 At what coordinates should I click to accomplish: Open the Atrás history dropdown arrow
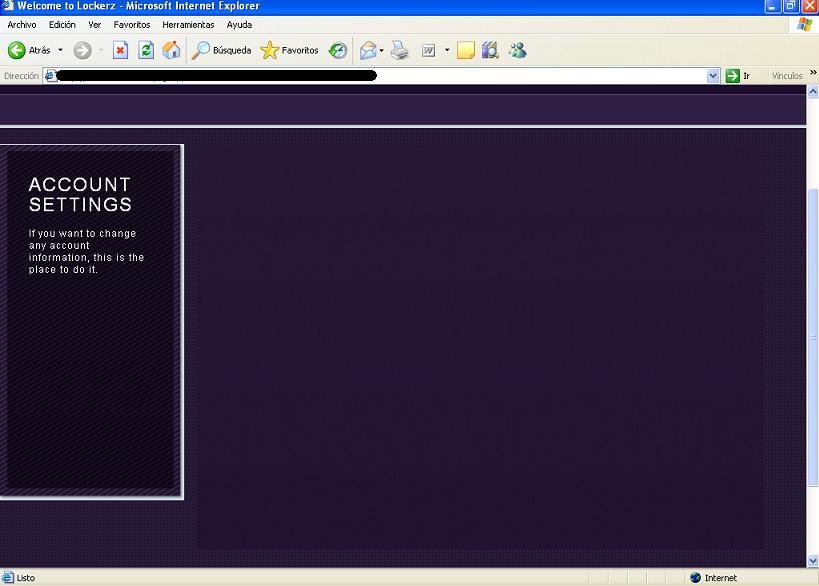[x=61, y=50]
